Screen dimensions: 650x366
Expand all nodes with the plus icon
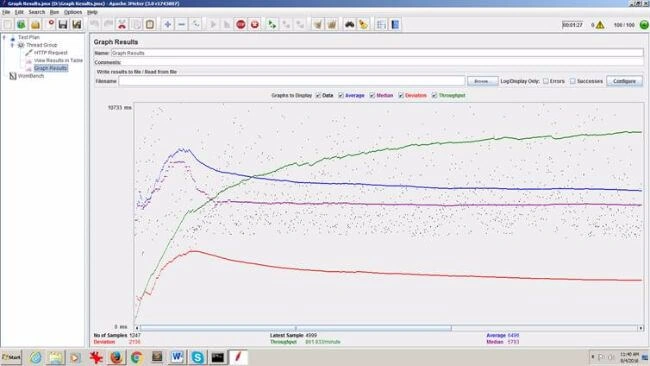167,24
